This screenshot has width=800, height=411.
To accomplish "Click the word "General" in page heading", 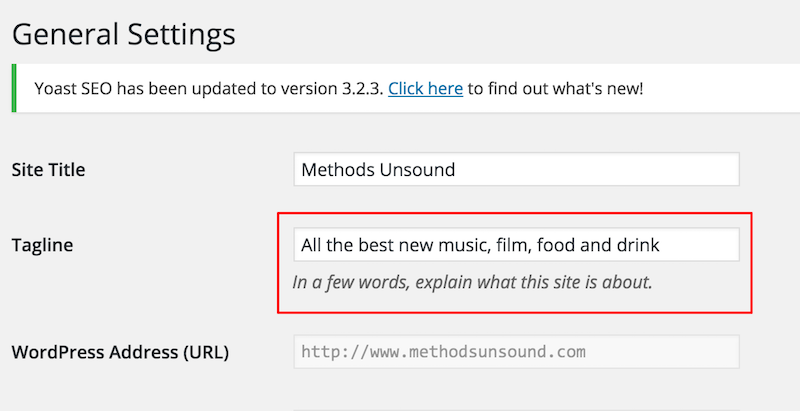I will (68, 34).
